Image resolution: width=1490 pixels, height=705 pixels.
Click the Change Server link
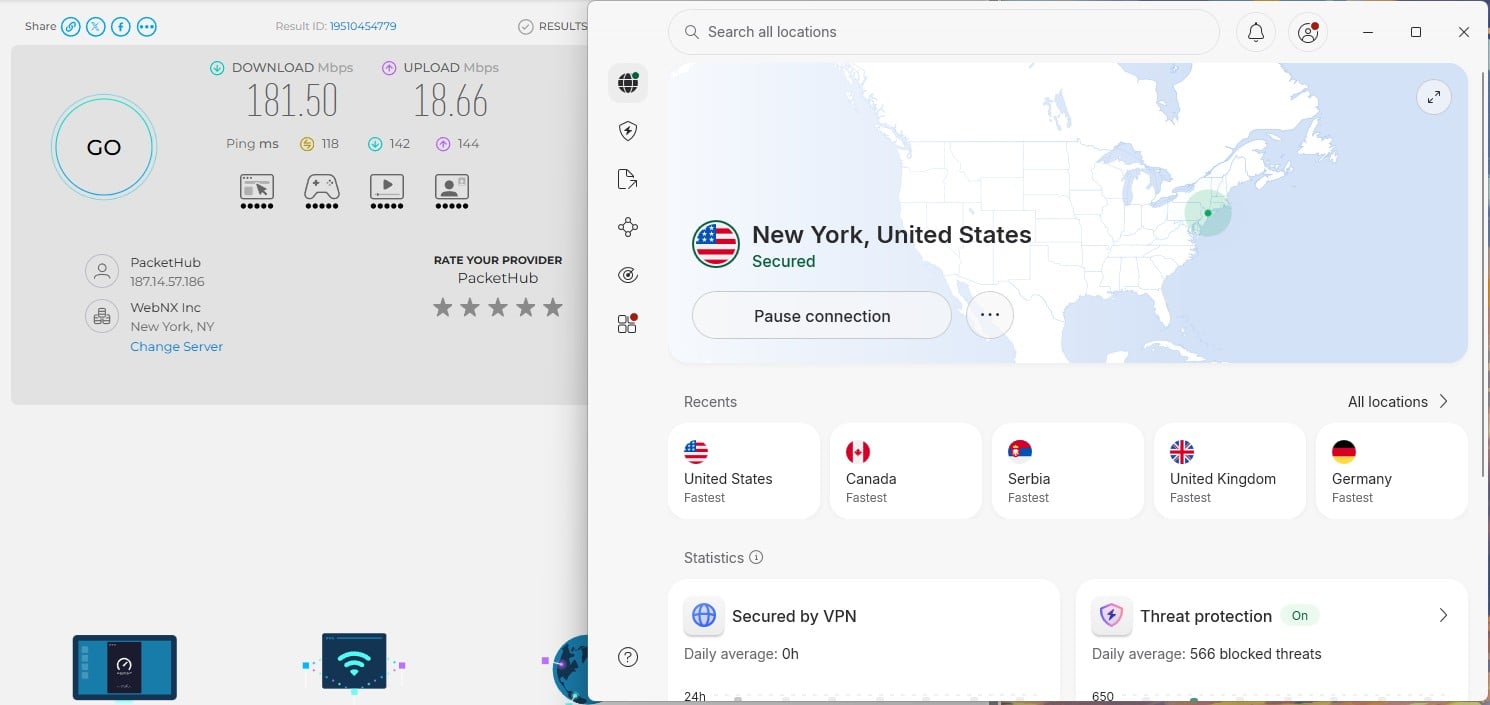click(x=176, y=346)
